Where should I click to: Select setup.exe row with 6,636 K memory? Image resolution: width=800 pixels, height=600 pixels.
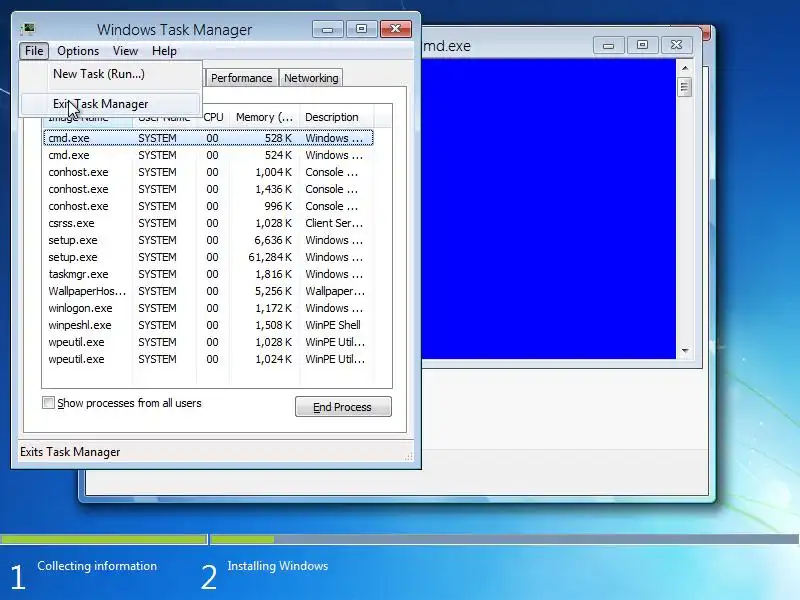click(209, 240)
